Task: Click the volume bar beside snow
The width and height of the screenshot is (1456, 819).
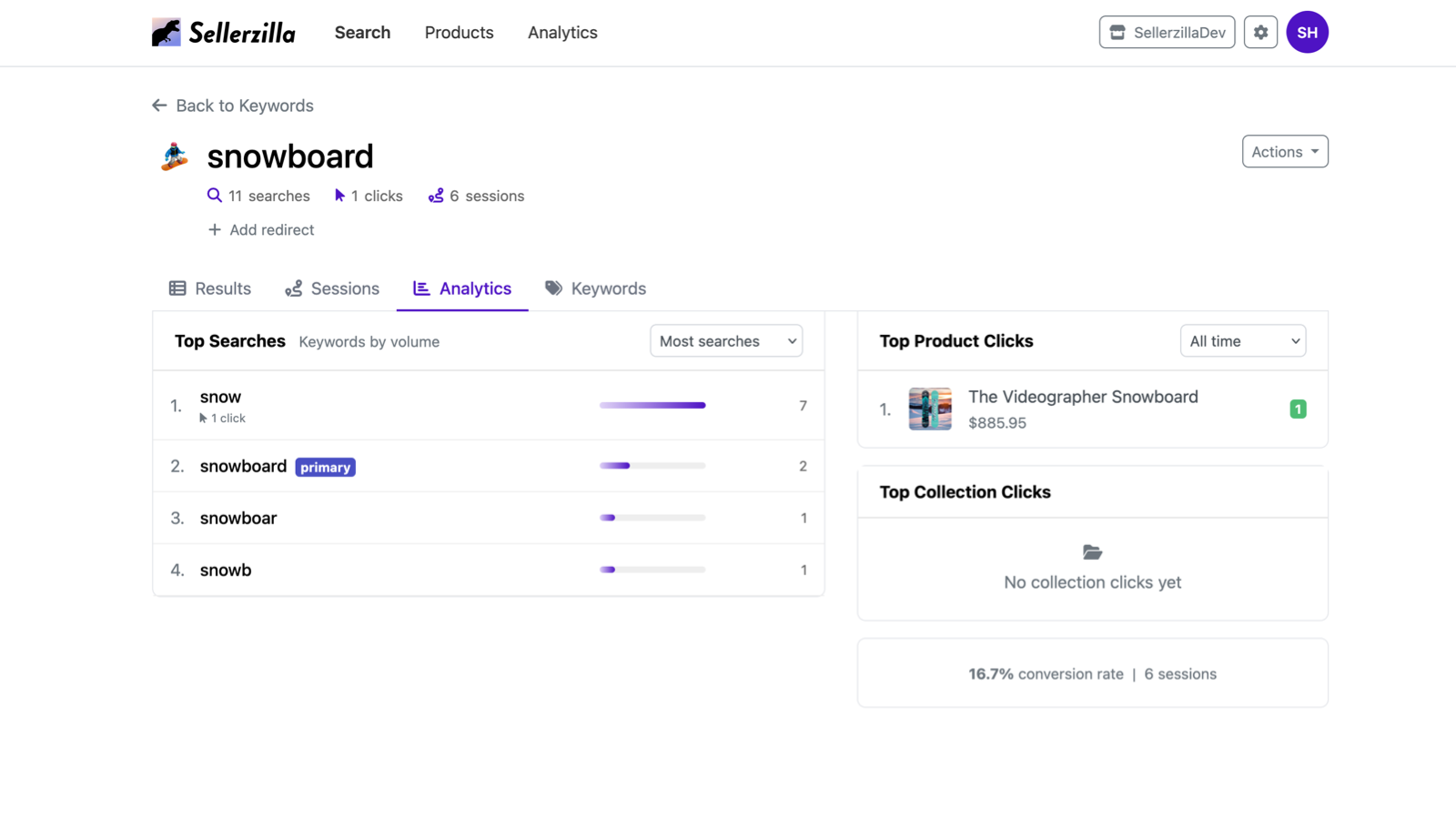Action: click(x=652, y=405)
